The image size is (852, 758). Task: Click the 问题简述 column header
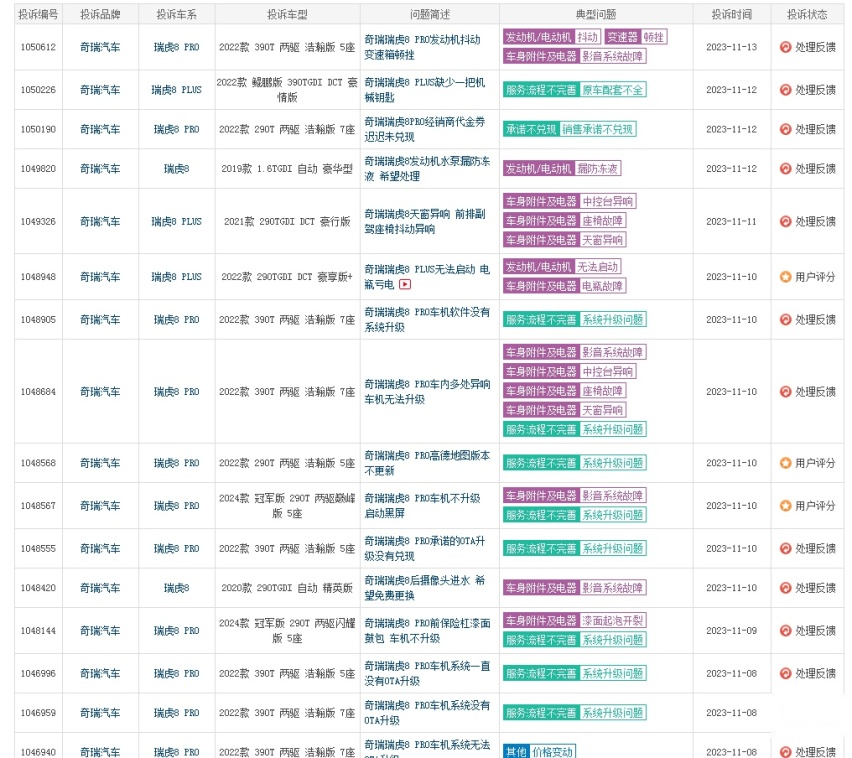tap(429, 15)
